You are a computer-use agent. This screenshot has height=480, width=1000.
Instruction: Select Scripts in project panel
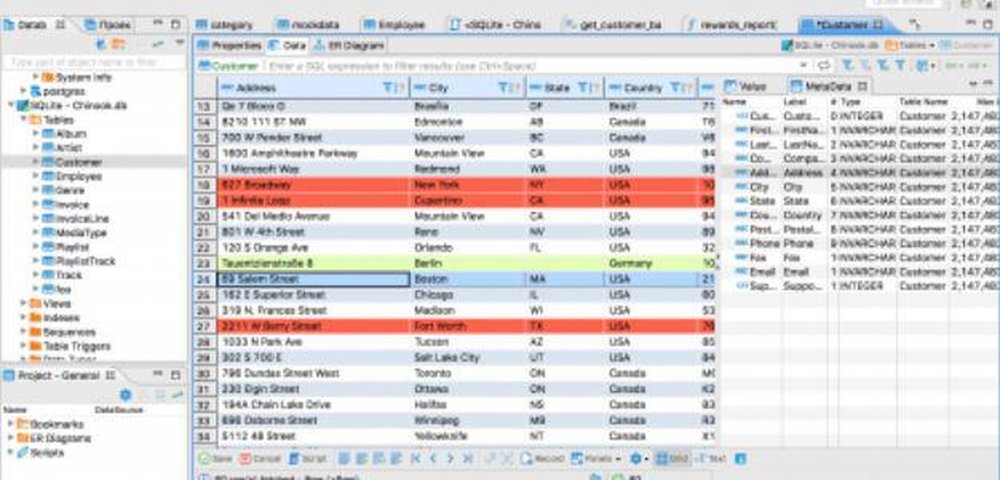click(41, 453)
